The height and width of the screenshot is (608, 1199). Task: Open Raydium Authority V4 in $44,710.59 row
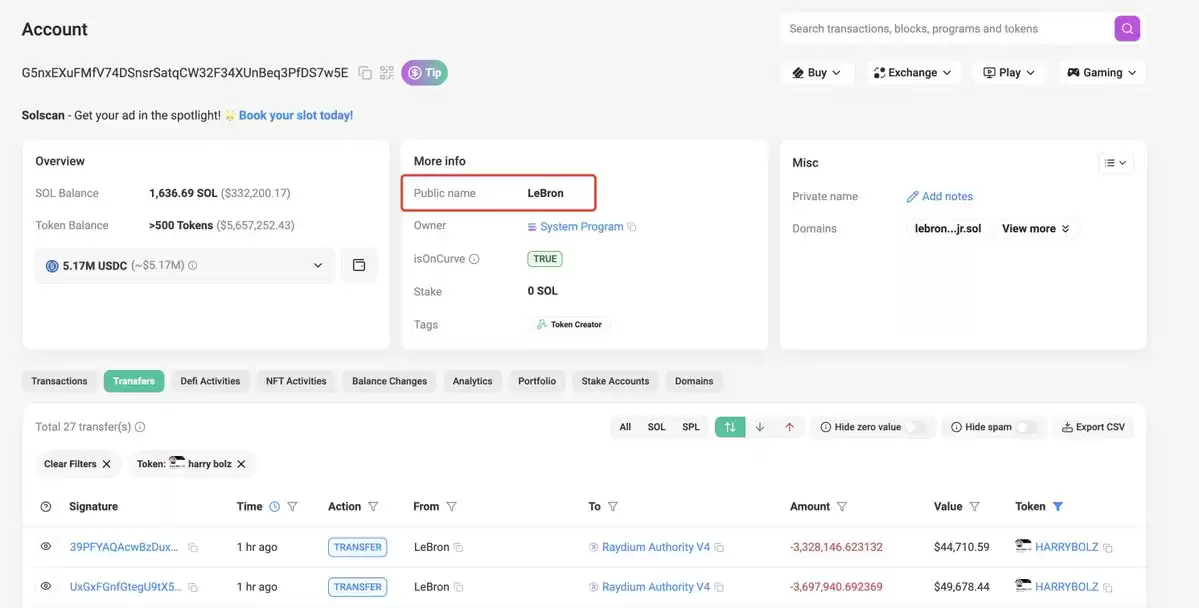656,547
